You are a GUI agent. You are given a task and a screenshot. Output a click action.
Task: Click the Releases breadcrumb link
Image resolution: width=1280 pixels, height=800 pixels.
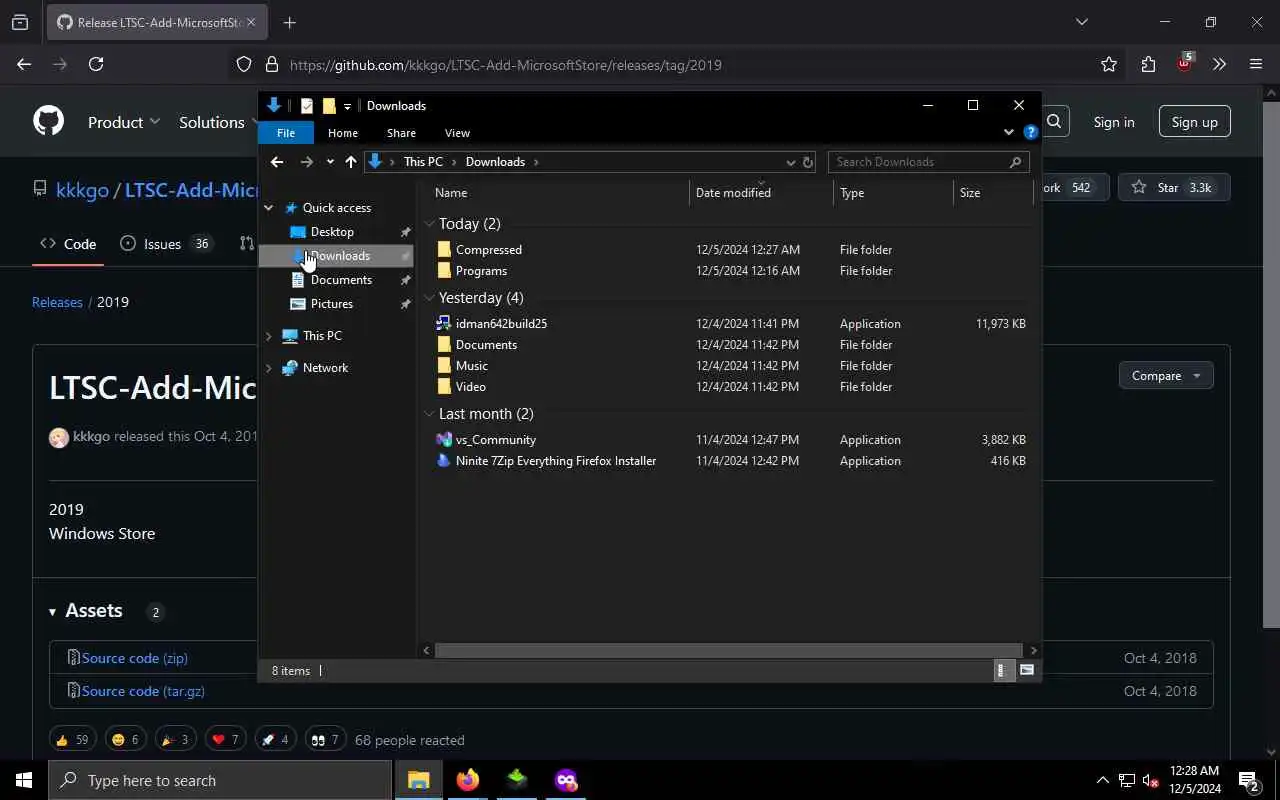coord(57,302)
